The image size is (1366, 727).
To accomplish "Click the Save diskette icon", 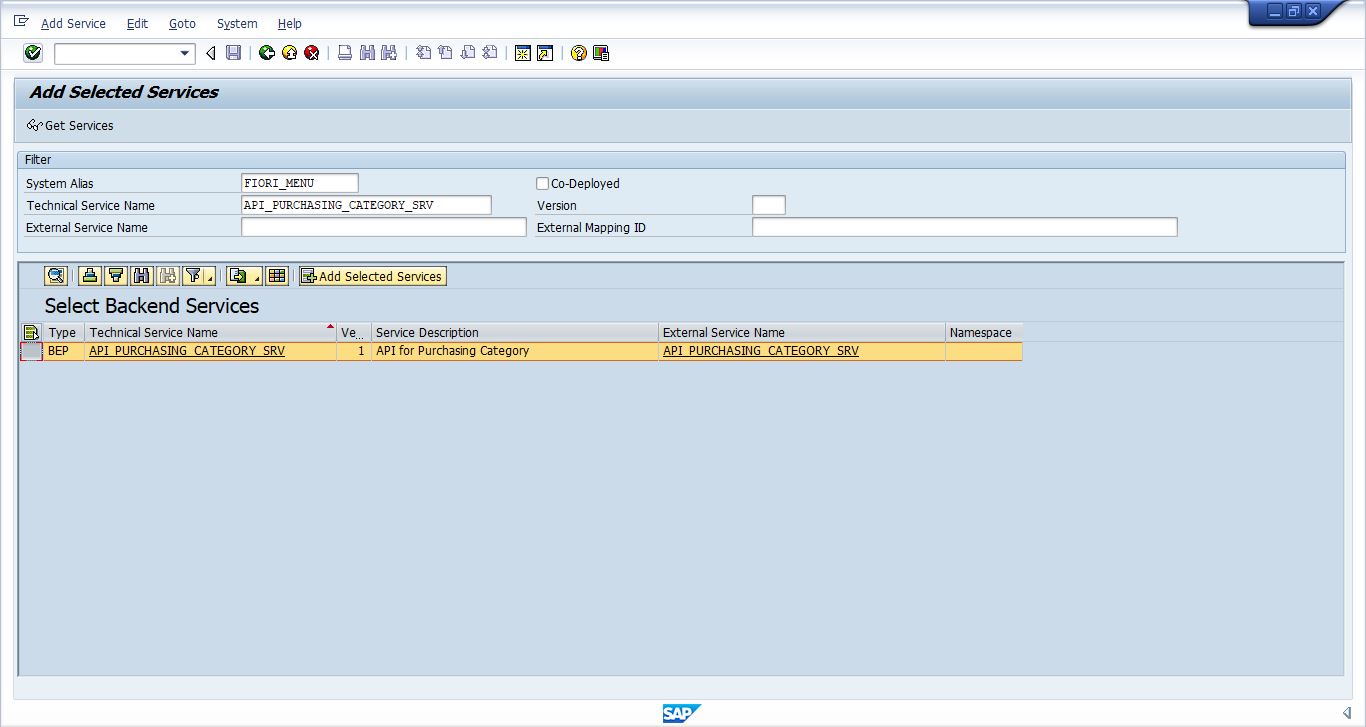I will pyautogui.click(x=233, y=53).
